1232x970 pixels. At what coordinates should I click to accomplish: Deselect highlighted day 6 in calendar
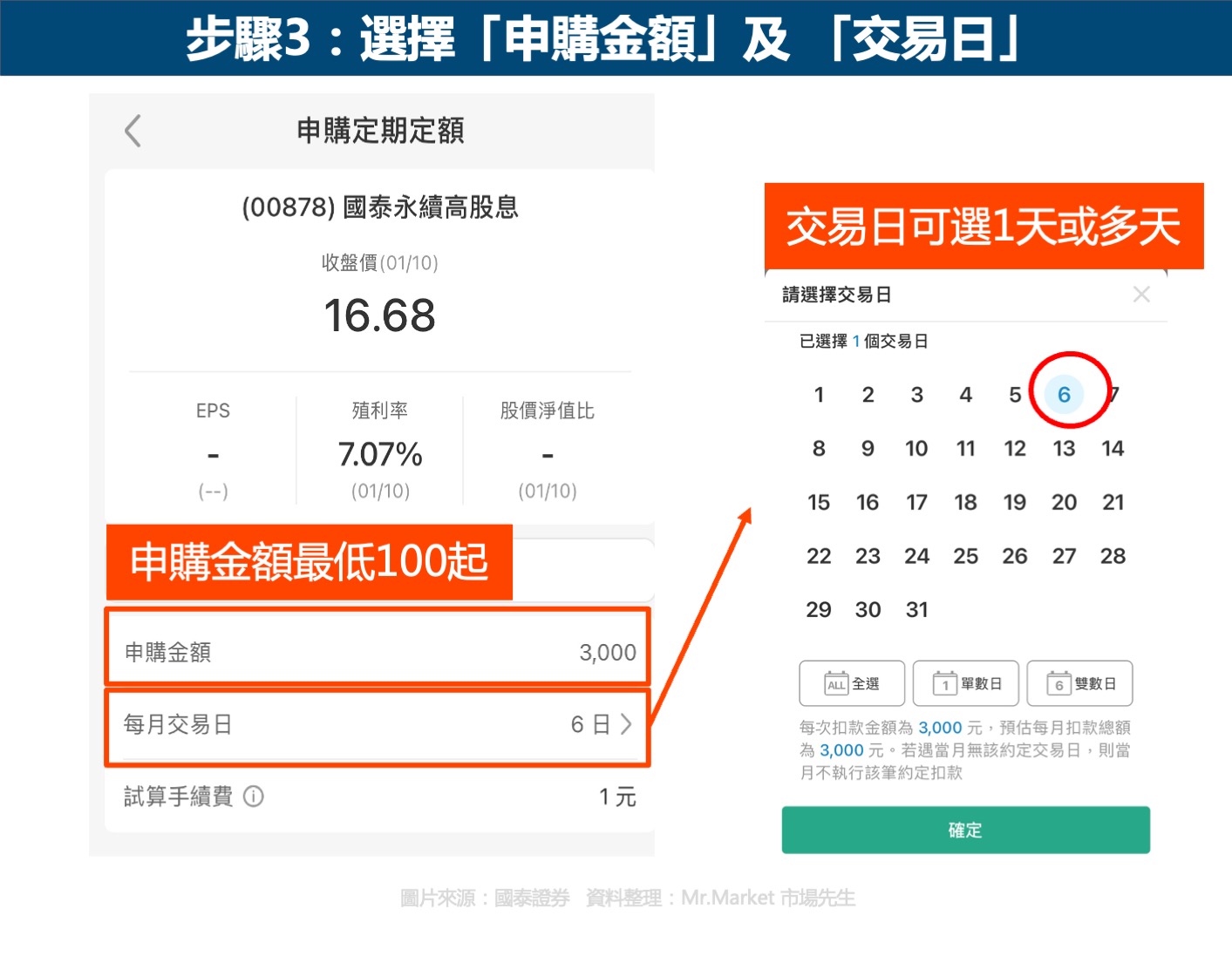click(1064, 395)
